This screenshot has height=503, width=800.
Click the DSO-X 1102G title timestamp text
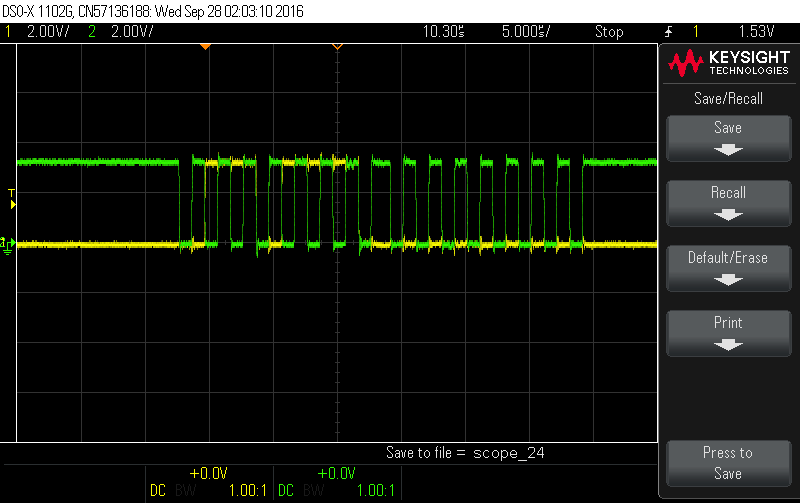coord(153,11)
